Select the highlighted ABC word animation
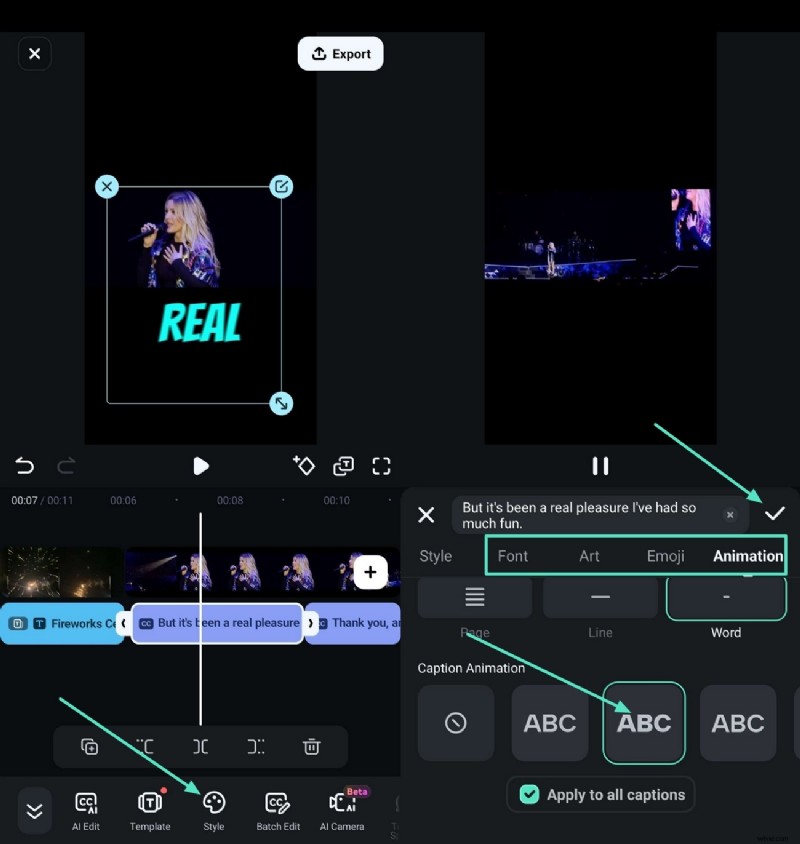800x844 pixels. click(x=644, y=723)
